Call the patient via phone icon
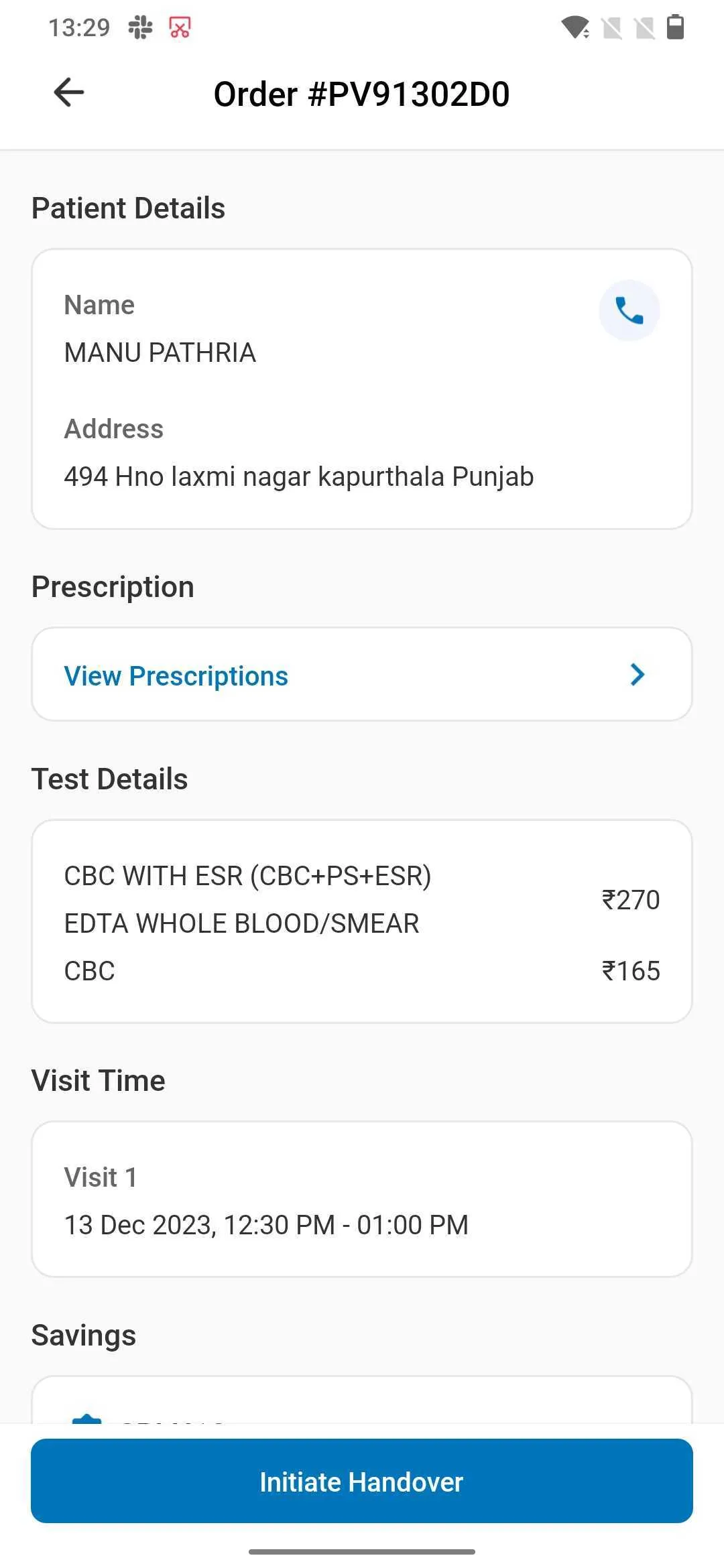This screenshot has width=724, height=1568. [x=629, y=310]
